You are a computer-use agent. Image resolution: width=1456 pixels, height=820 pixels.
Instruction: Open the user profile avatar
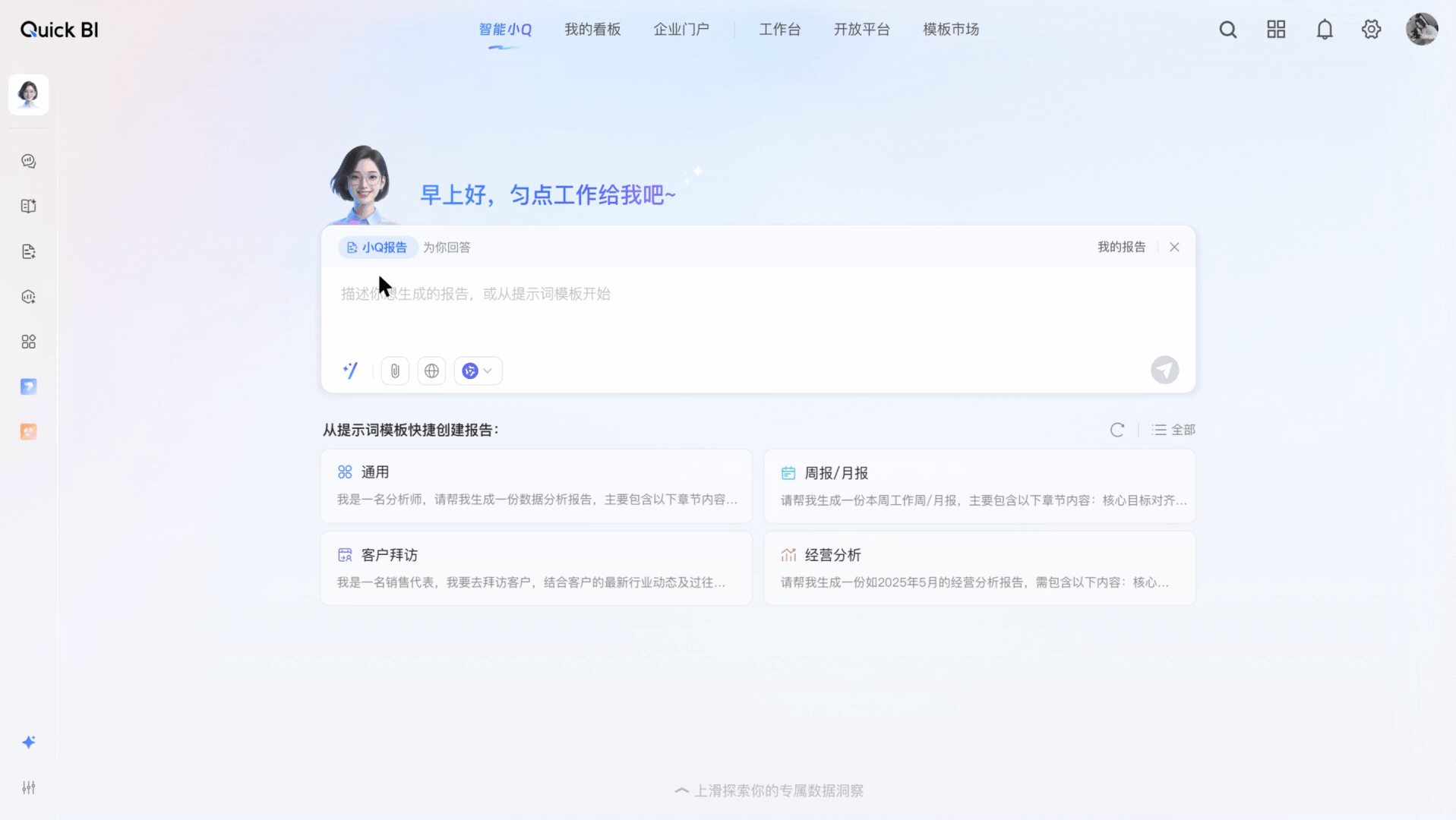(1422, 30)
